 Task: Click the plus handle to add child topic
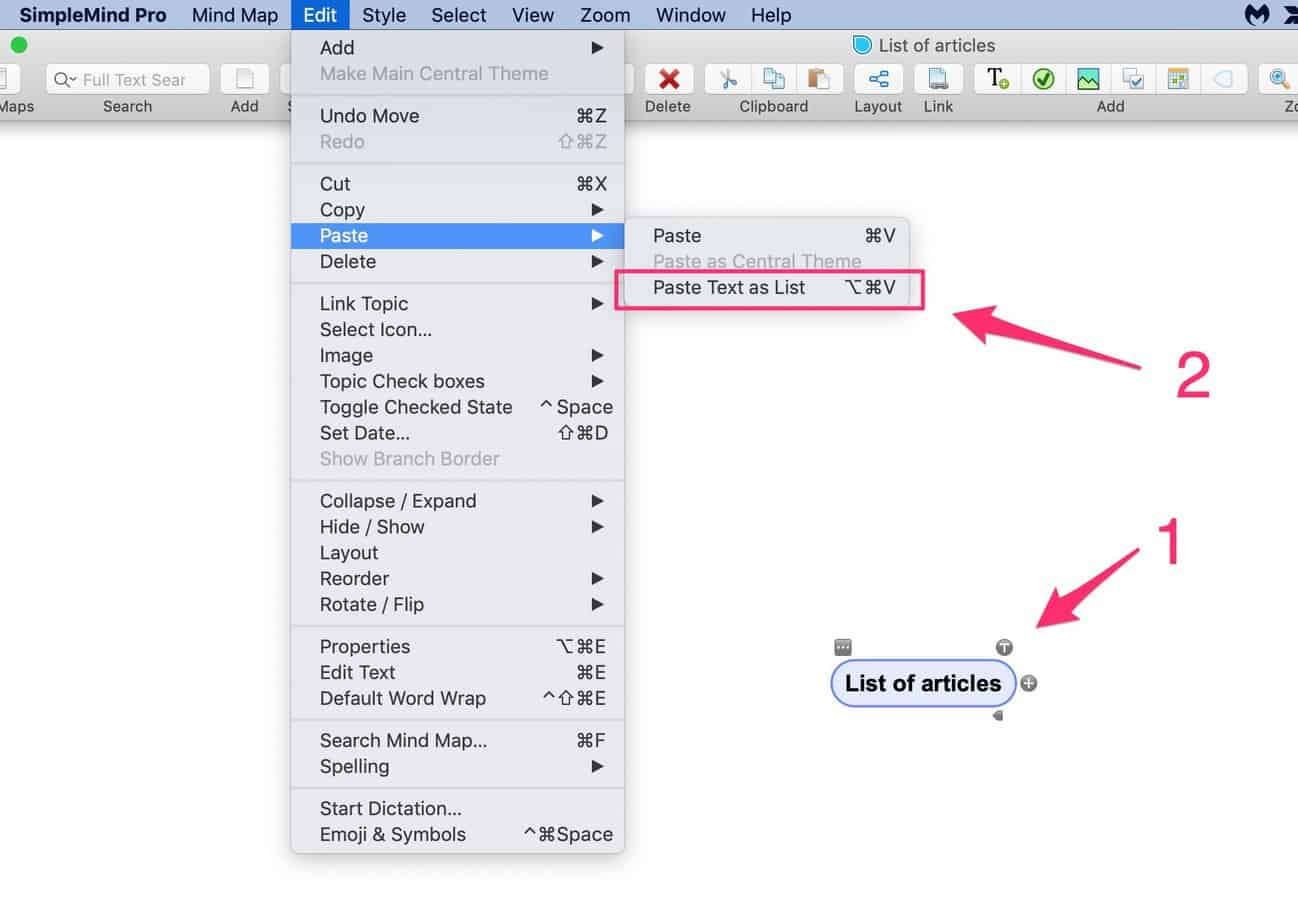pos(1029,684)
